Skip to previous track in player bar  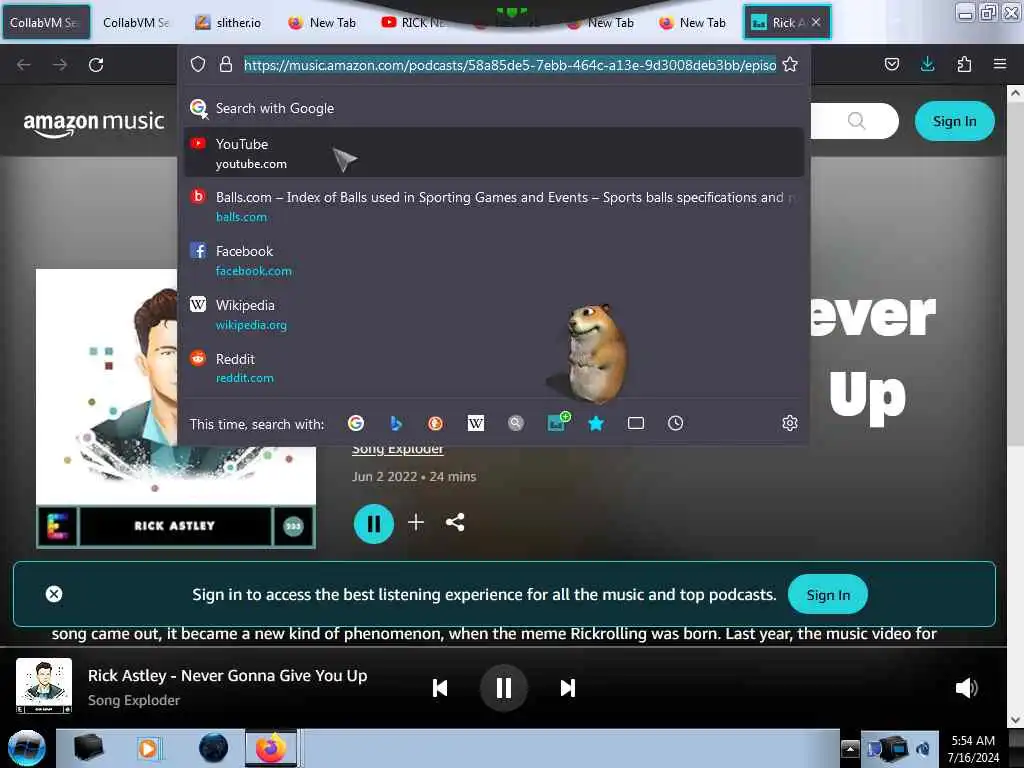pos(440,688)
